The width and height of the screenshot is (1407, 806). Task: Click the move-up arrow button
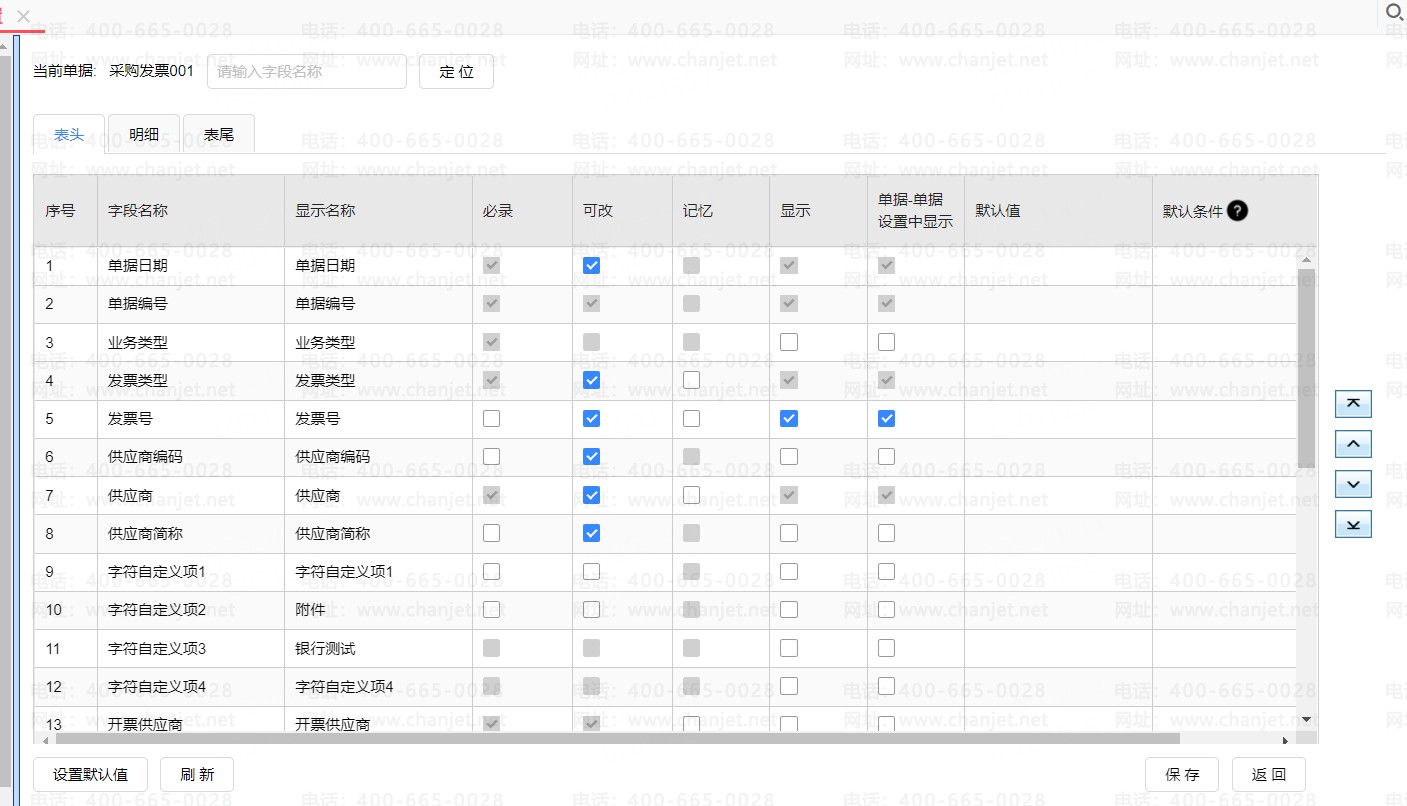pos(1353,444)
